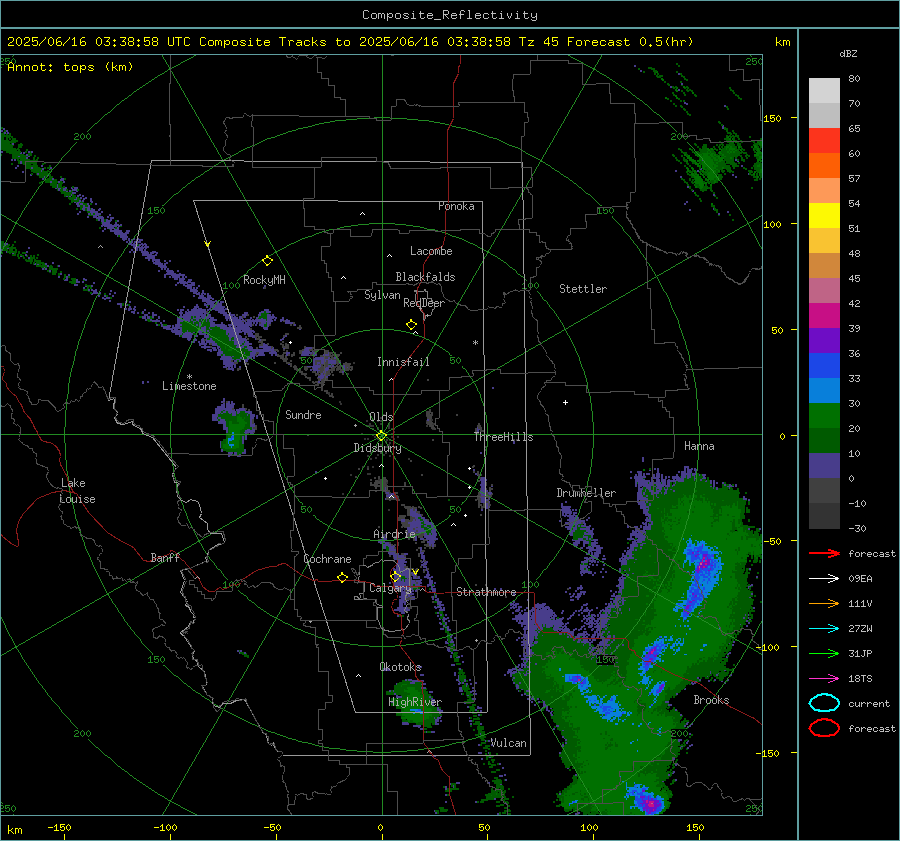900x841 pixels.
Task: Click the HighRiver town label
Action: tap(415, 702)
